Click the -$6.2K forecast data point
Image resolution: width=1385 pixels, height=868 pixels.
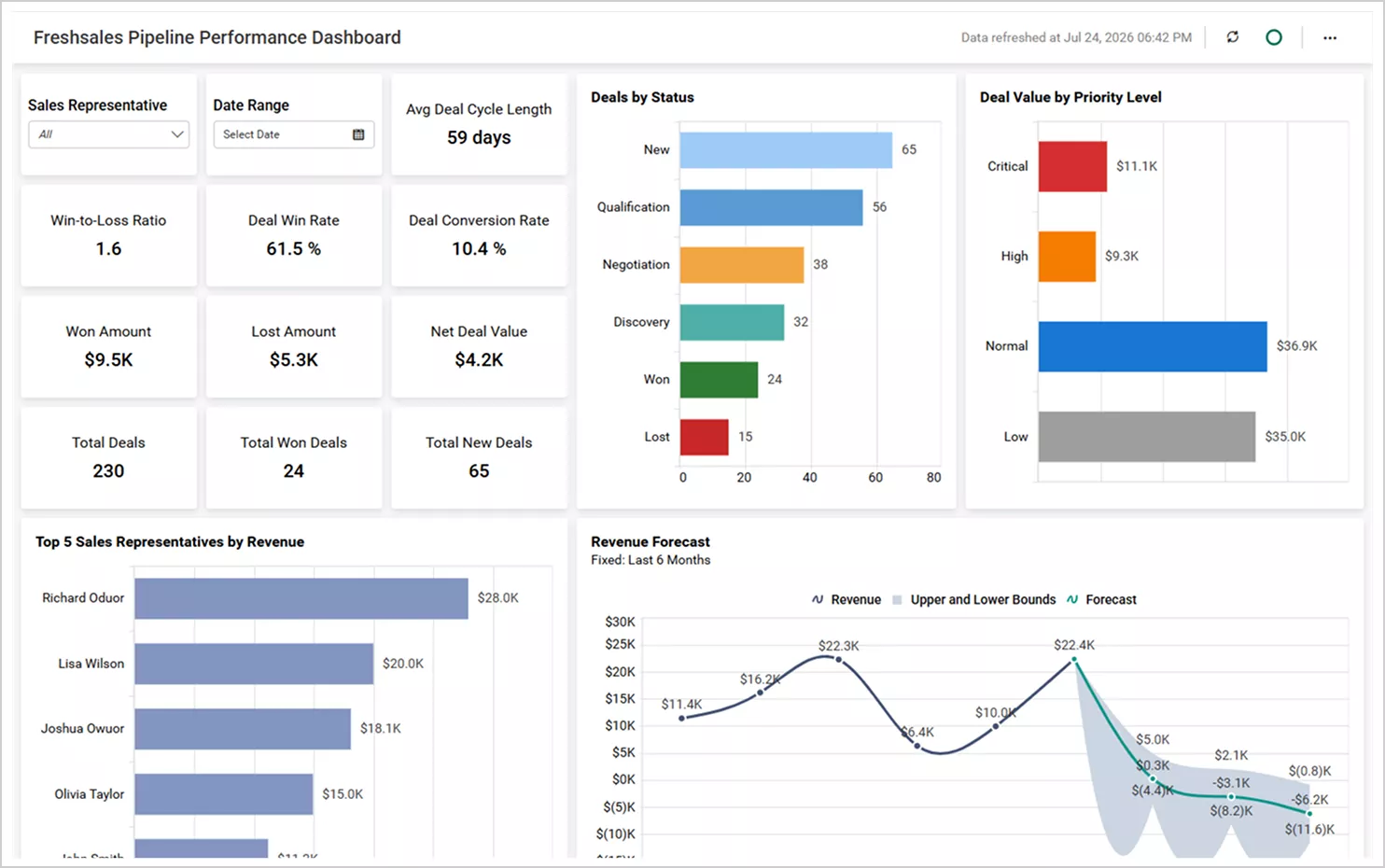point(1309,814)
